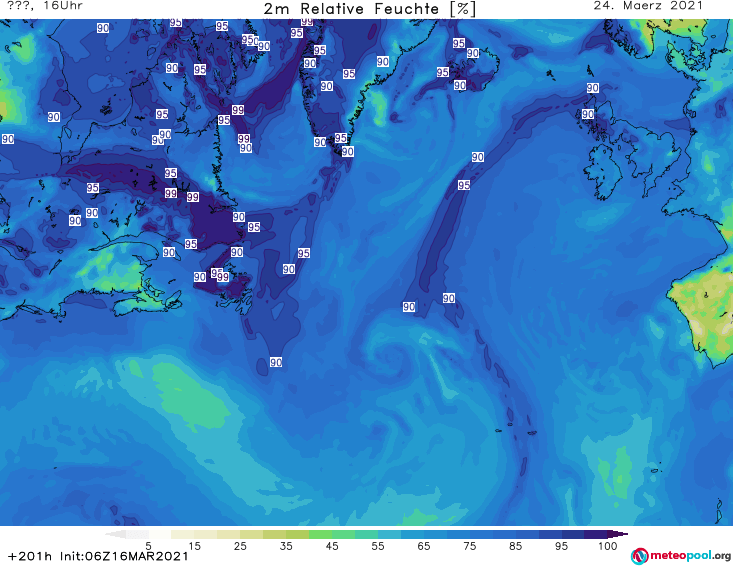Click the '15' tick label on the color scale

(194, 546)
